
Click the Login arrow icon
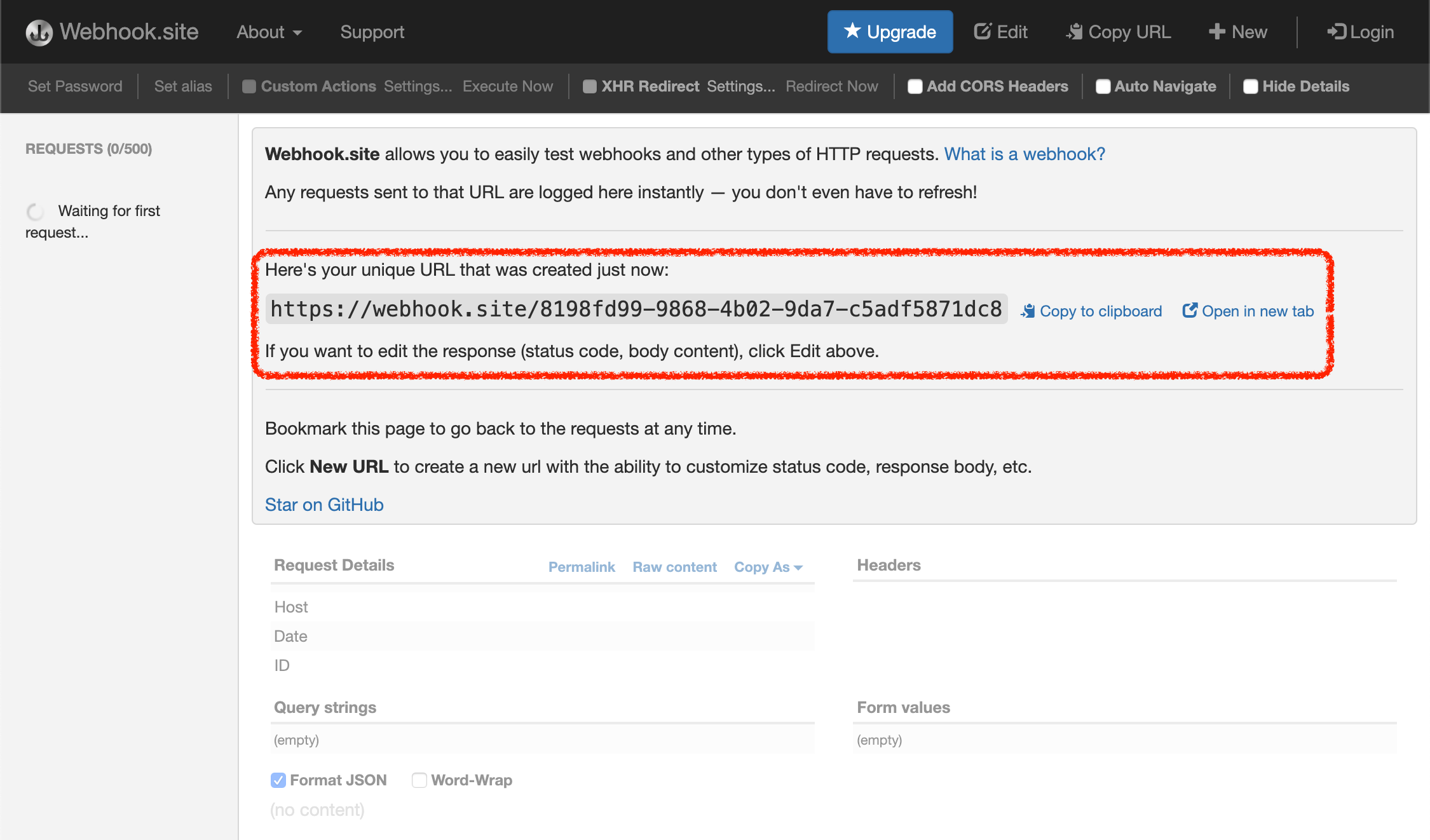coord(1336,32)
